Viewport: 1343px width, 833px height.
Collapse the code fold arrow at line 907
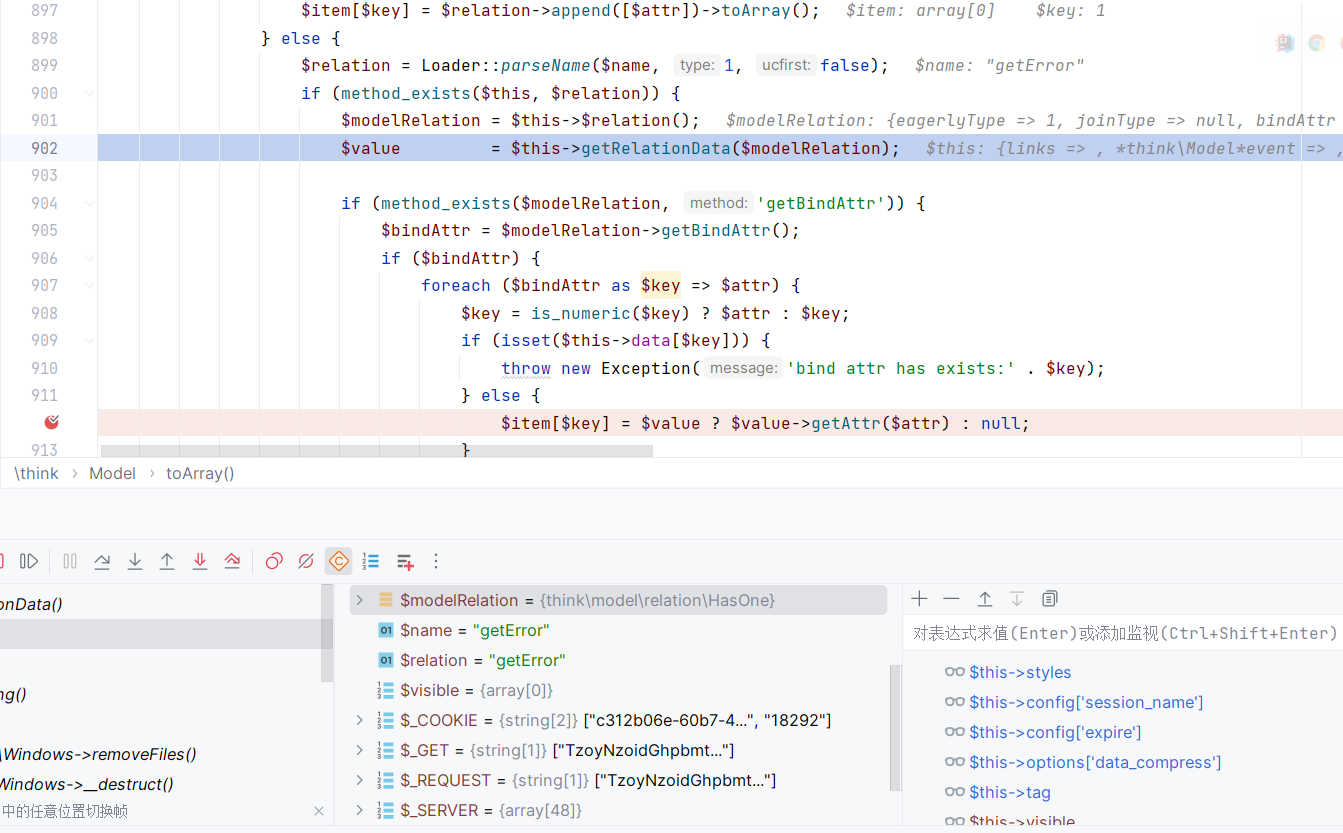pyautogui.click(x=90, y=285)
